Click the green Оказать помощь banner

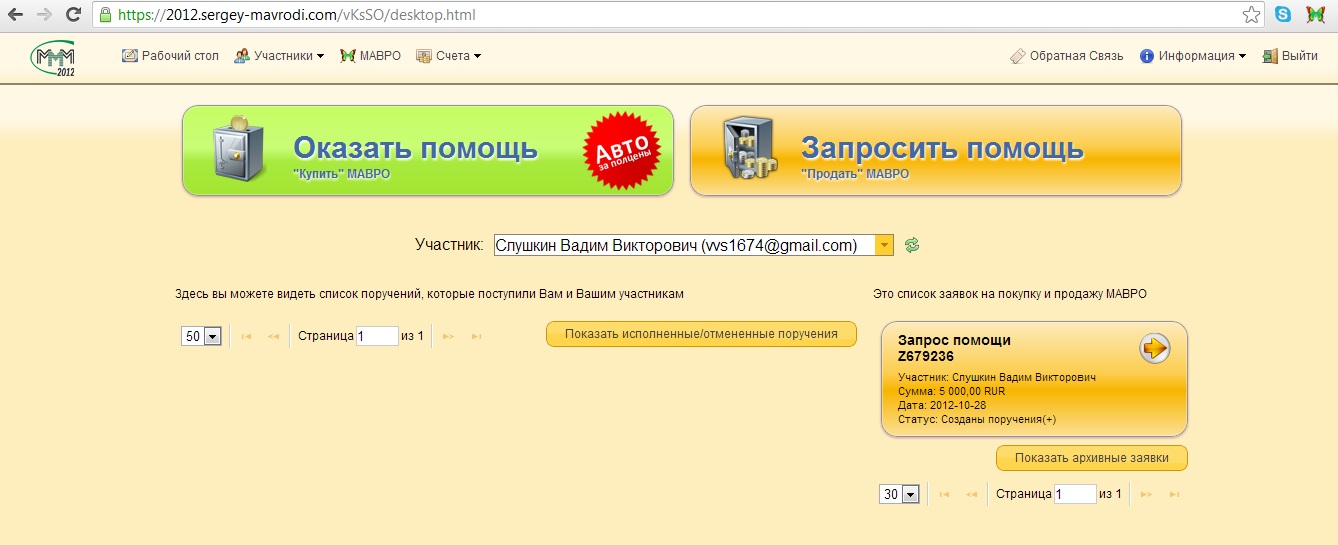[x=428, y=150]
